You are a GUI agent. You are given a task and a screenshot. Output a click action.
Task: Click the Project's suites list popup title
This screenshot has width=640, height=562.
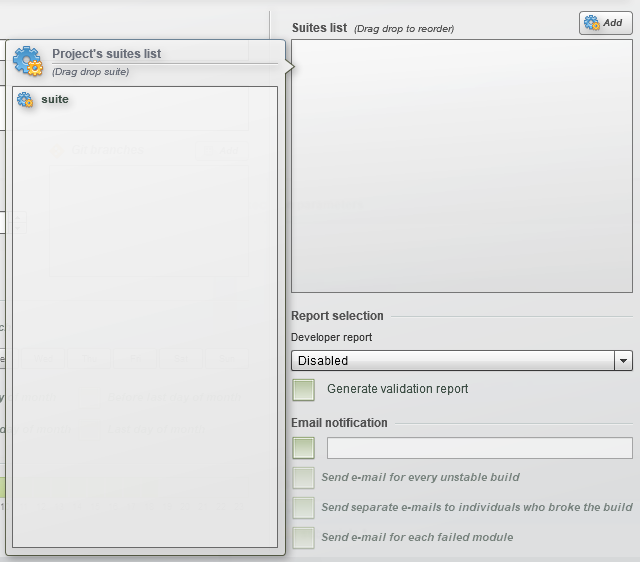[x=107, y=54]
